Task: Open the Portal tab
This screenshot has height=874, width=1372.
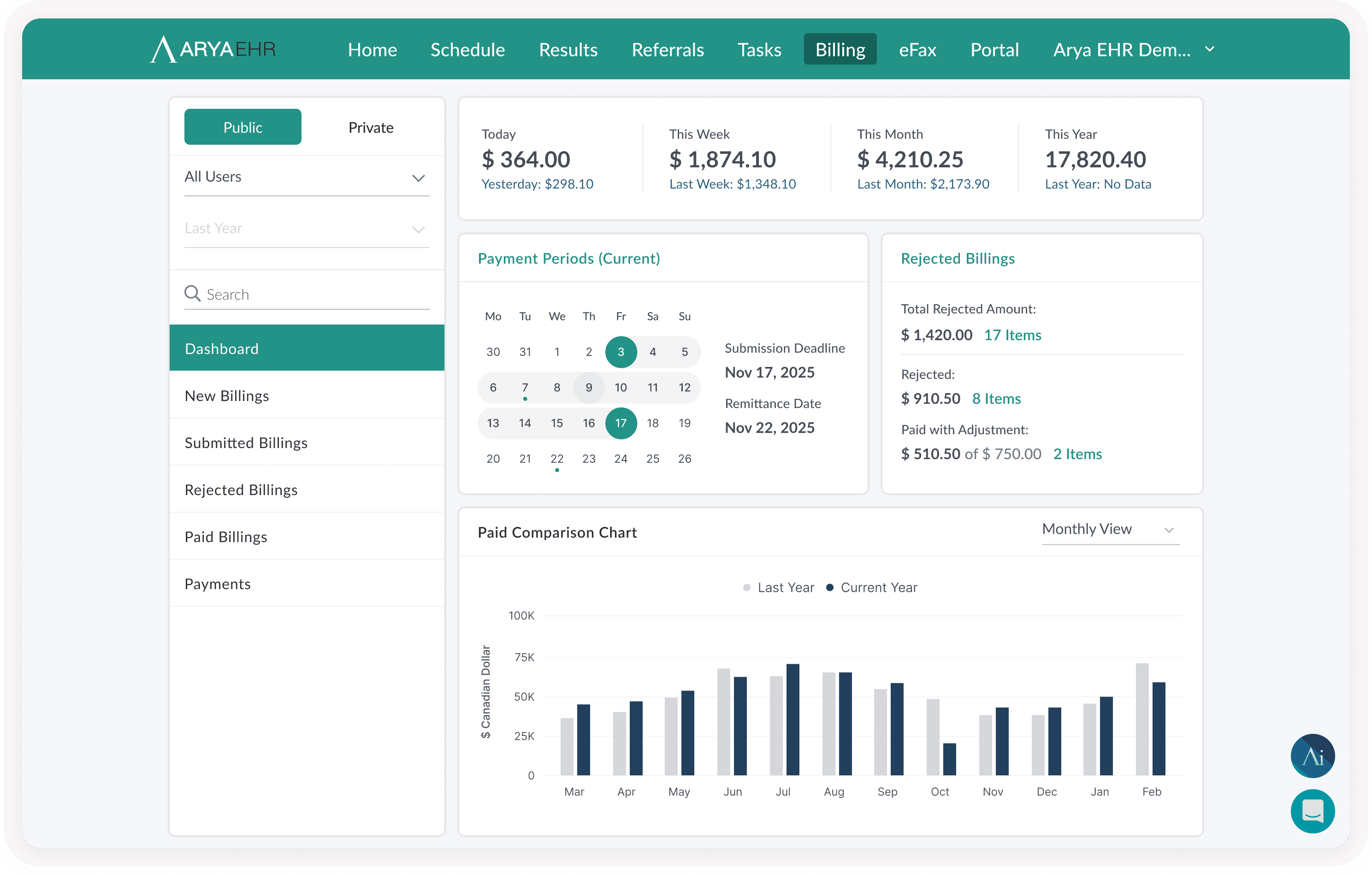Action: click(994, 50)
